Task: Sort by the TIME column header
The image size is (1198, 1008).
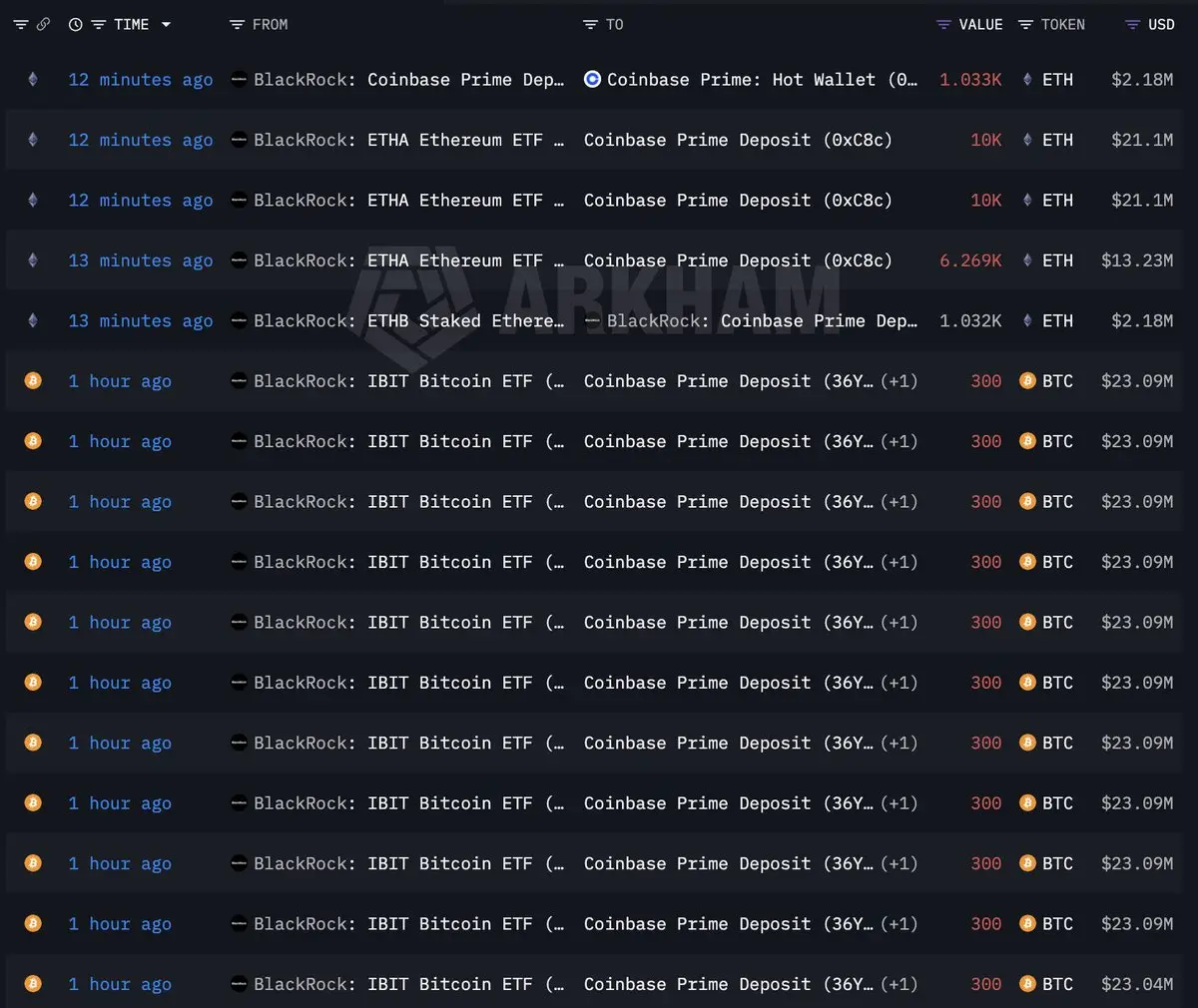Action: coord(131,25)
